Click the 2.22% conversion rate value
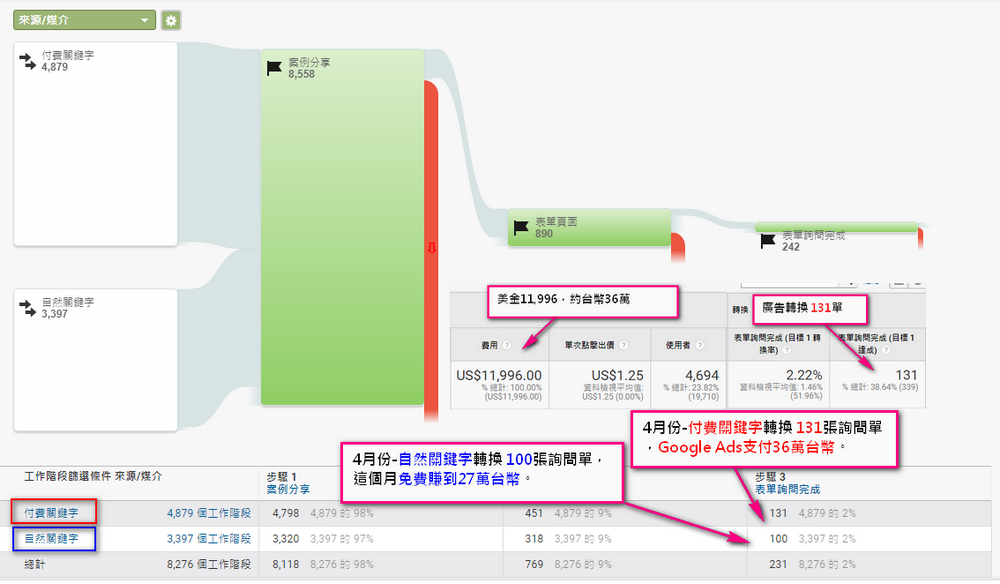Viewport: 1000px width, 584px height. 804,376
